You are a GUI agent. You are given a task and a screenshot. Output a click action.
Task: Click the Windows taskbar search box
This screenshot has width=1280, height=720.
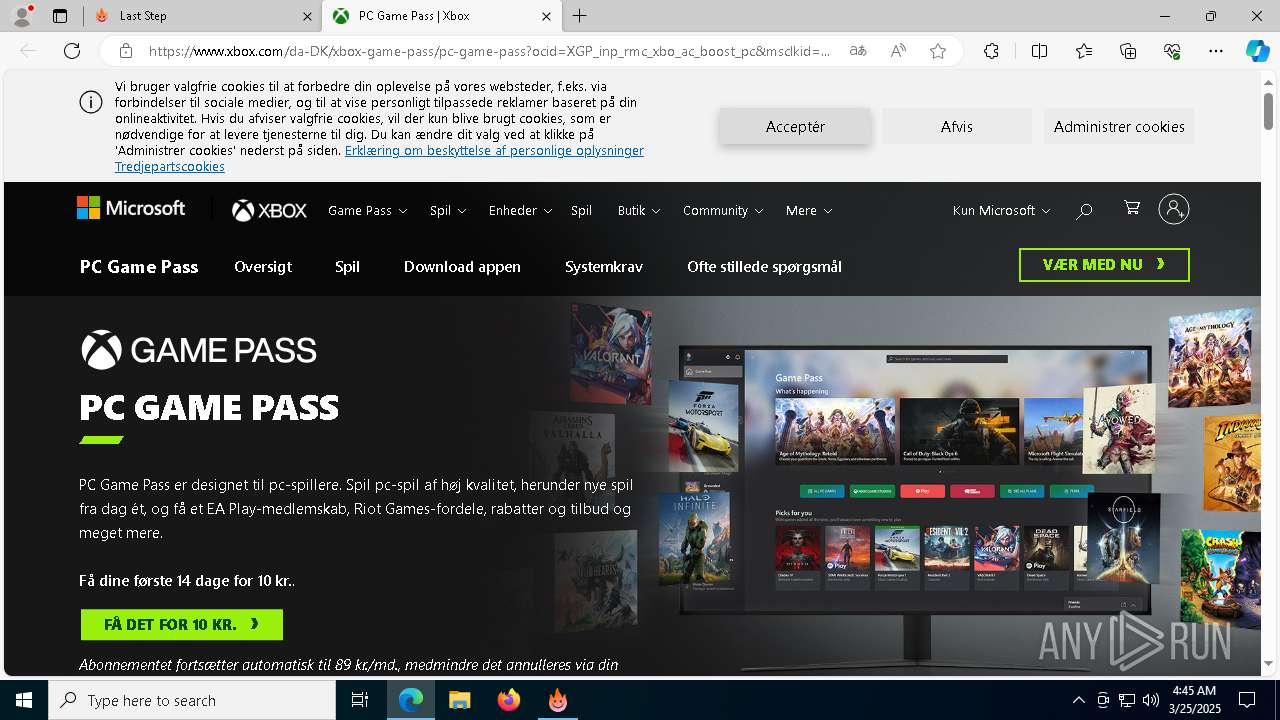pos(192,700)
